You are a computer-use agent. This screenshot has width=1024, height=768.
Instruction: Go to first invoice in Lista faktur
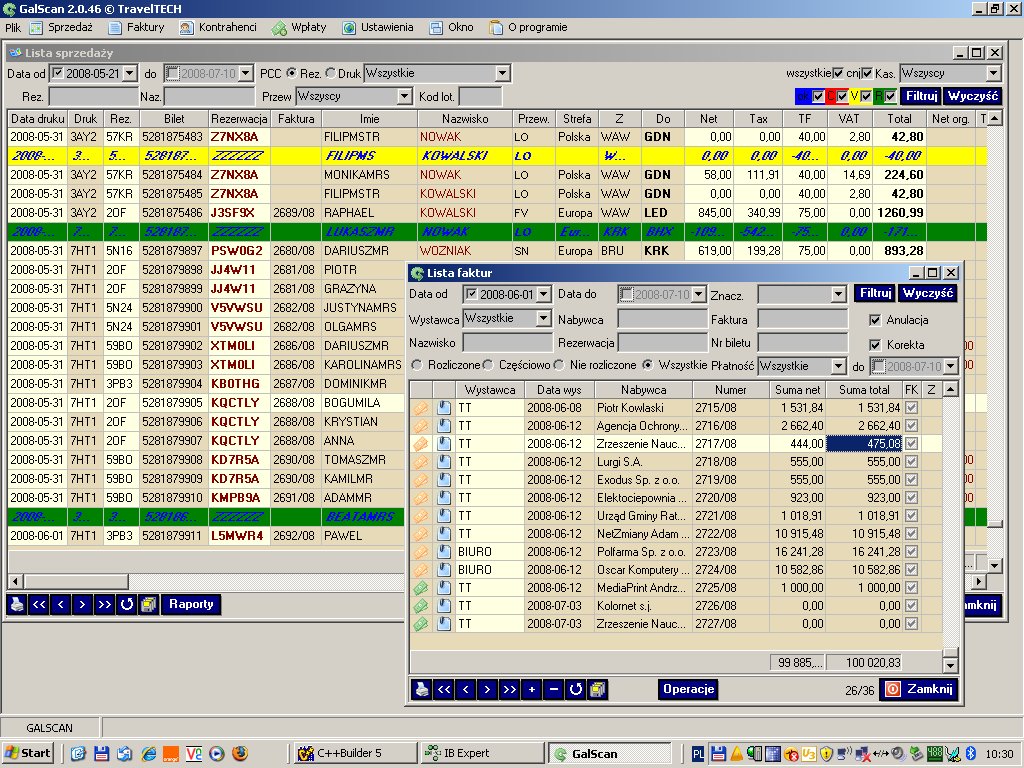coord(444,689)
